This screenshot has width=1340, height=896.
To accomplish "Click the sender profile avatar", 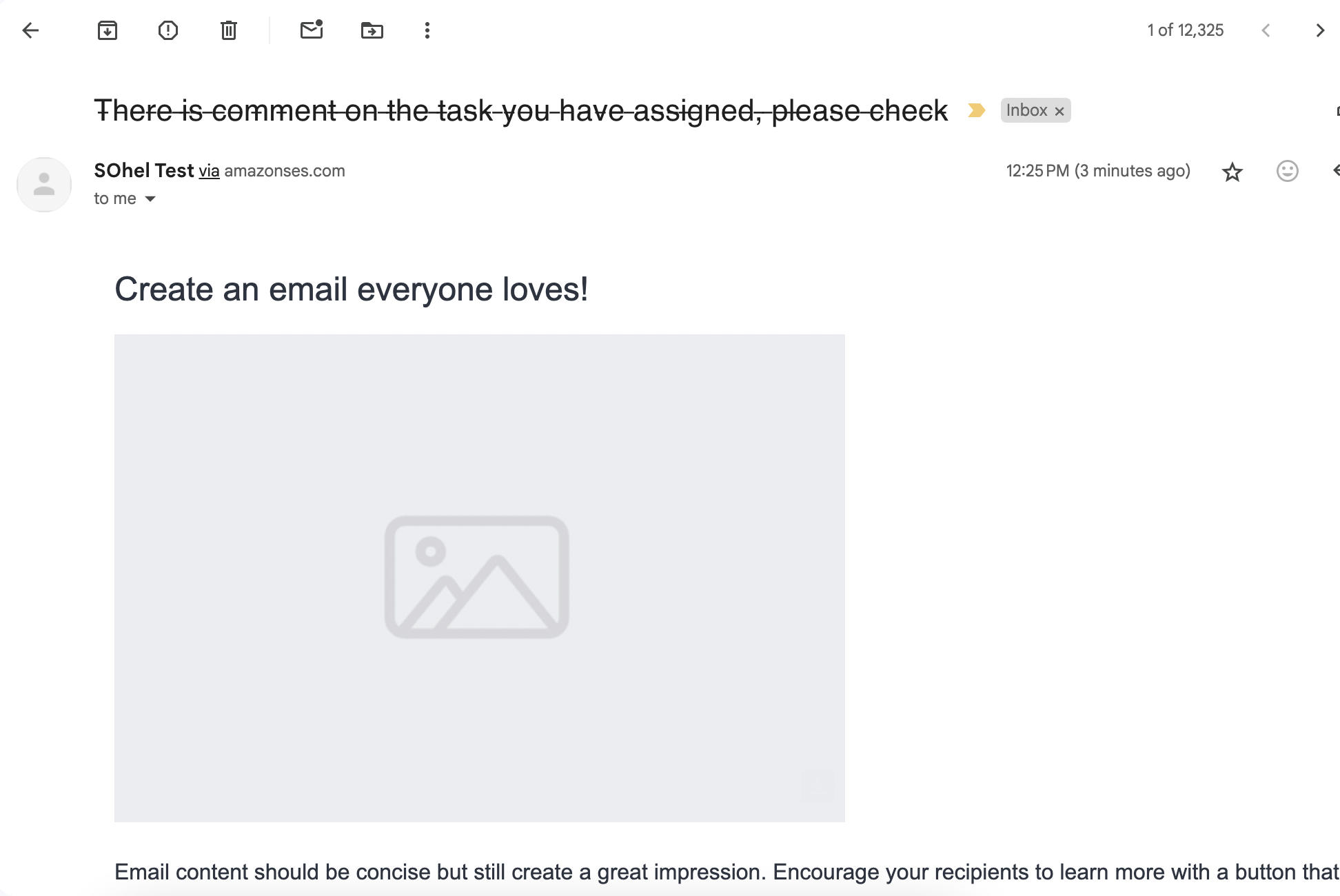I will (x=44, y=185).
